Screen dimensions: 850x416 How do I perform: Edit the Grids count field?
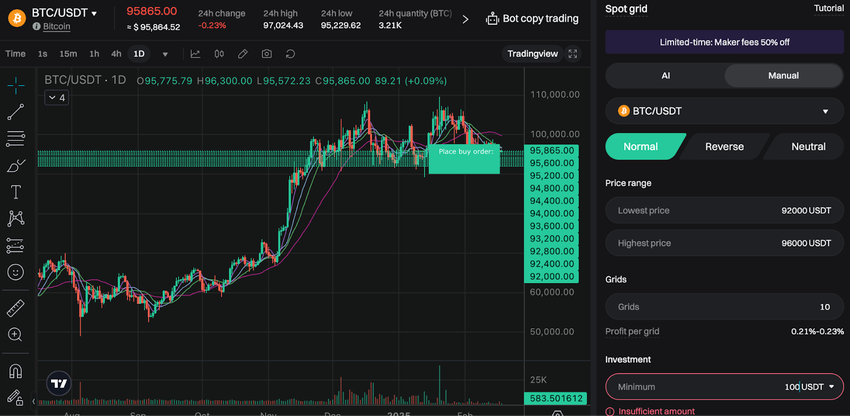724,306
